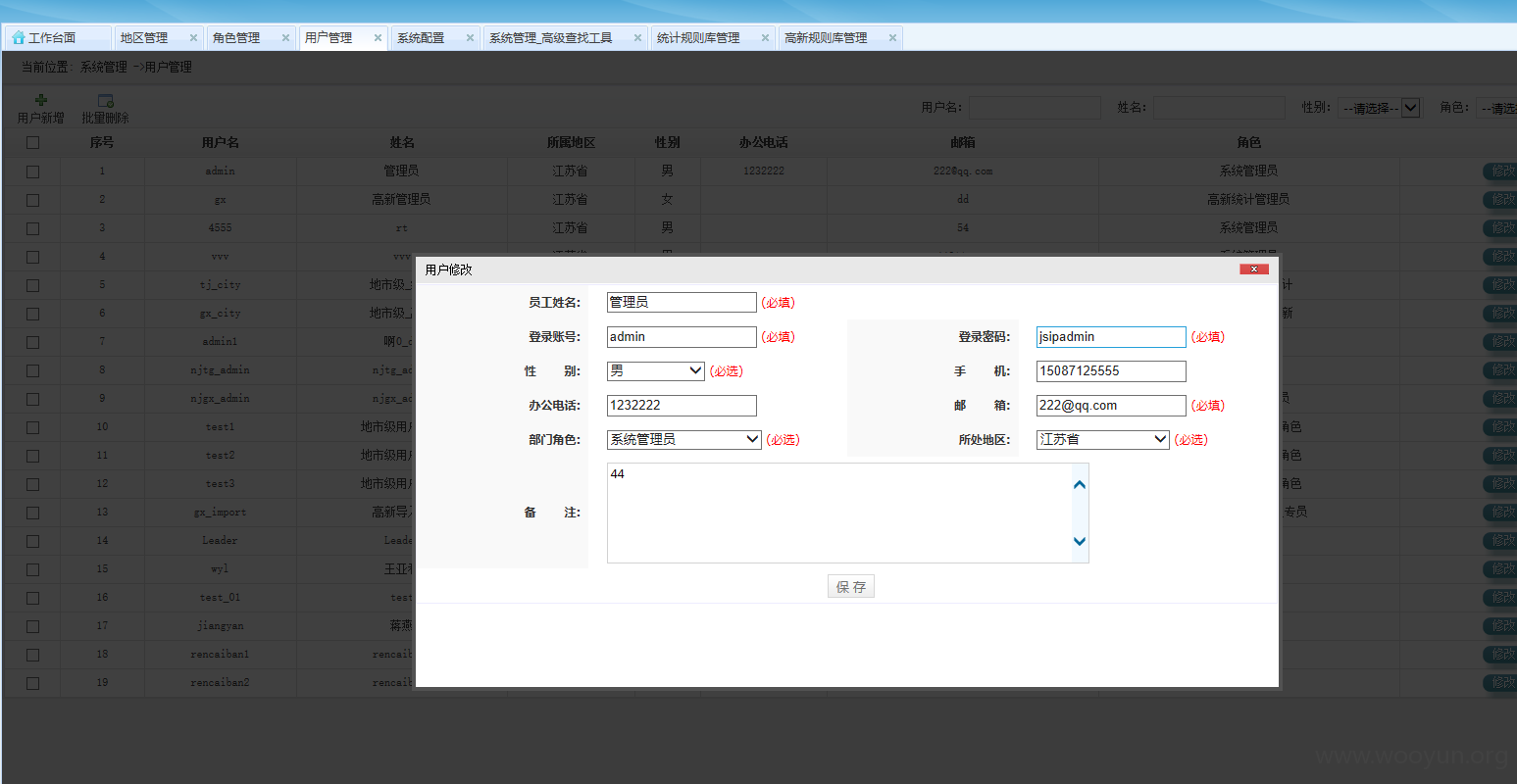Image resolution: width=1517 pixels, height=784 pixels.
Task: Open the 统计规则库管理 tab
Action: coord(698,38)
